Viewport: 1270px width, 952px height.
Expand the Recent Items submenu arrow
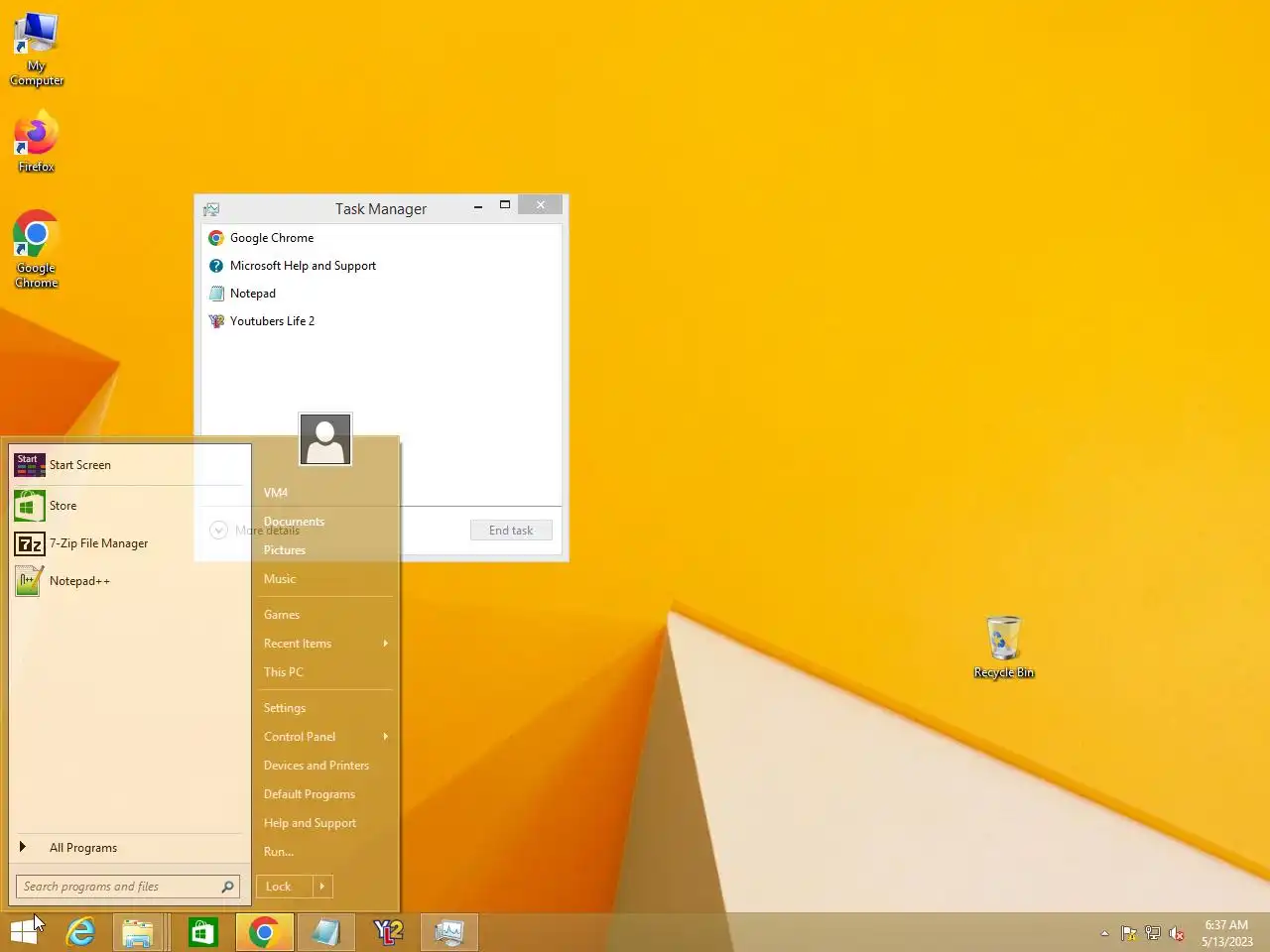(x=385, y=644)
